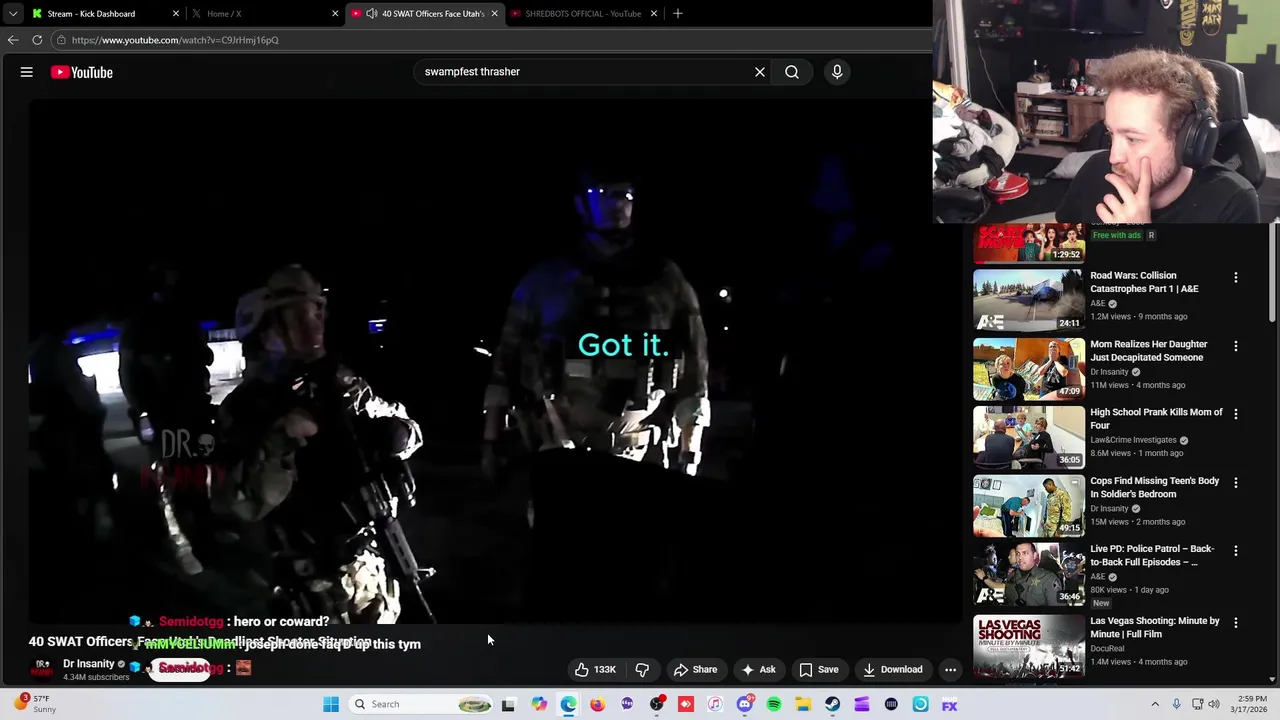Viewport: 1280px width, 720px height.
Task: Open the tab search dropdown arrow
Action: pyautogui.click(x=13, y=14)
